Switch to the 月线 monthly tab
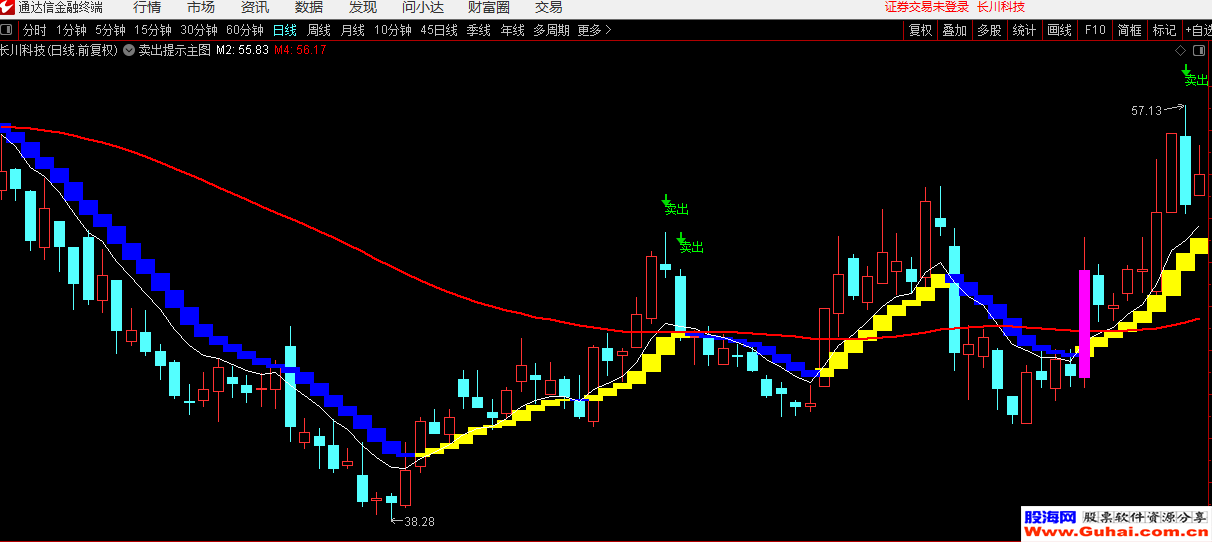 click(353, 30)
